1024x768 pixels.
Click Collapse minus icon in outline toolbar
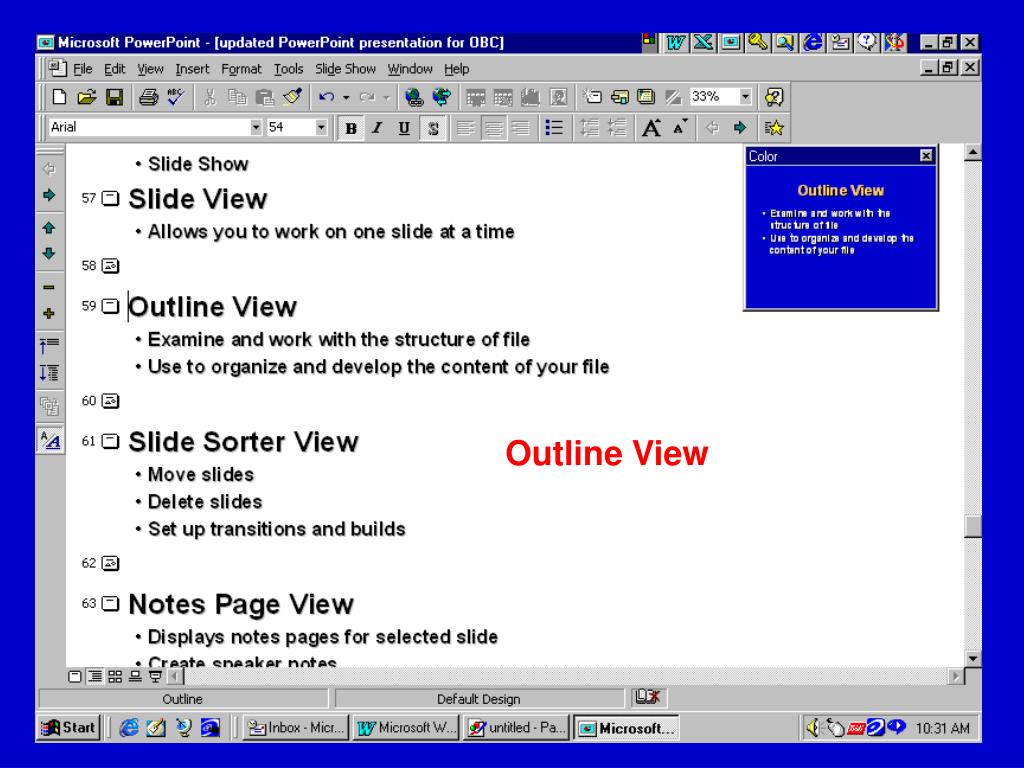(x=49, y=287)
